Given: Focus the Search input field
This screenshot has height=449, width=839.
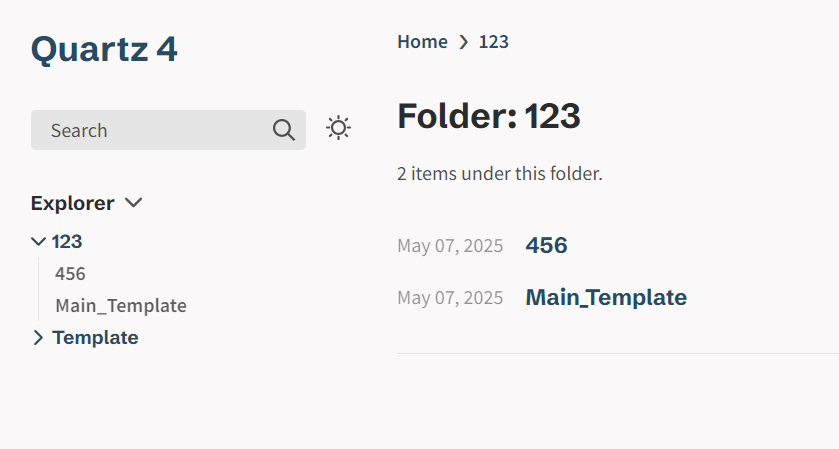Looking at the screenshot, I should click(x=168, y=130).
